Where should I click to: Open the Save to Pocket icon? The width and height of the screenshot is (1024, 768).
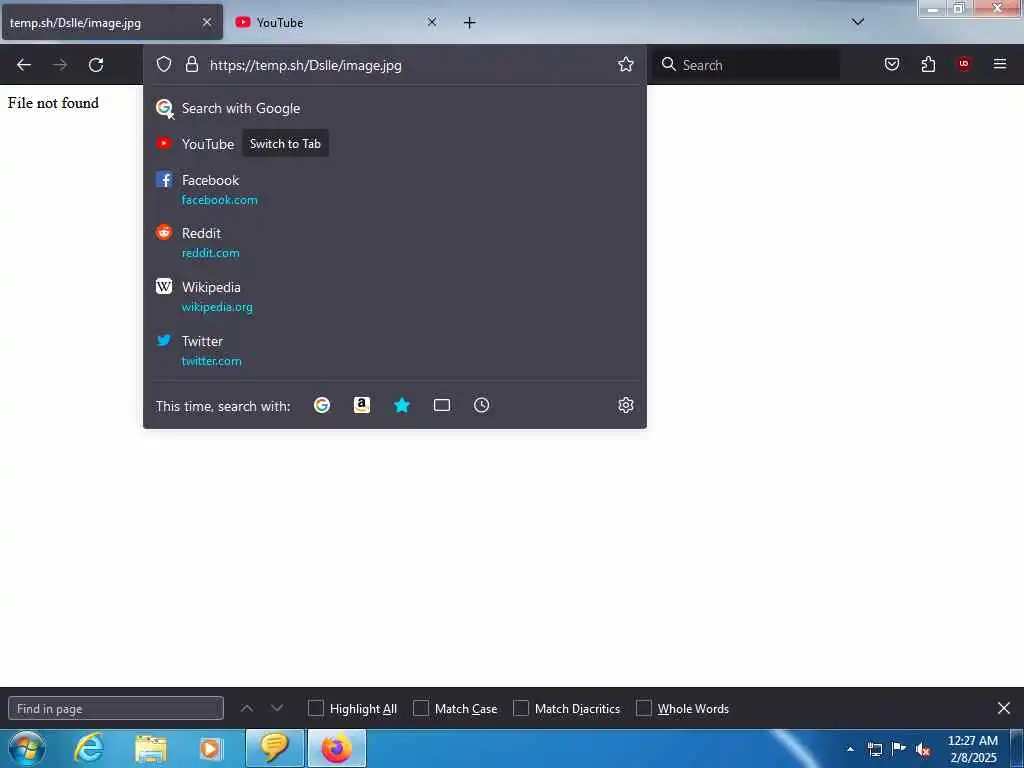pos(892,64)
